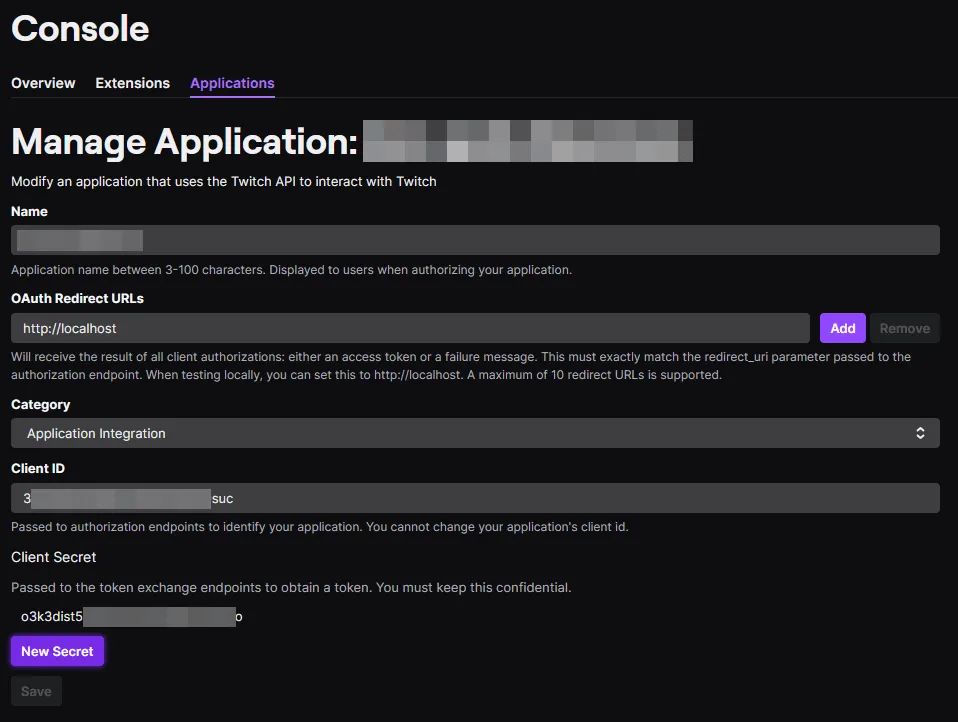
Task: Click inside the Client ID field
Action: [475, 498]
